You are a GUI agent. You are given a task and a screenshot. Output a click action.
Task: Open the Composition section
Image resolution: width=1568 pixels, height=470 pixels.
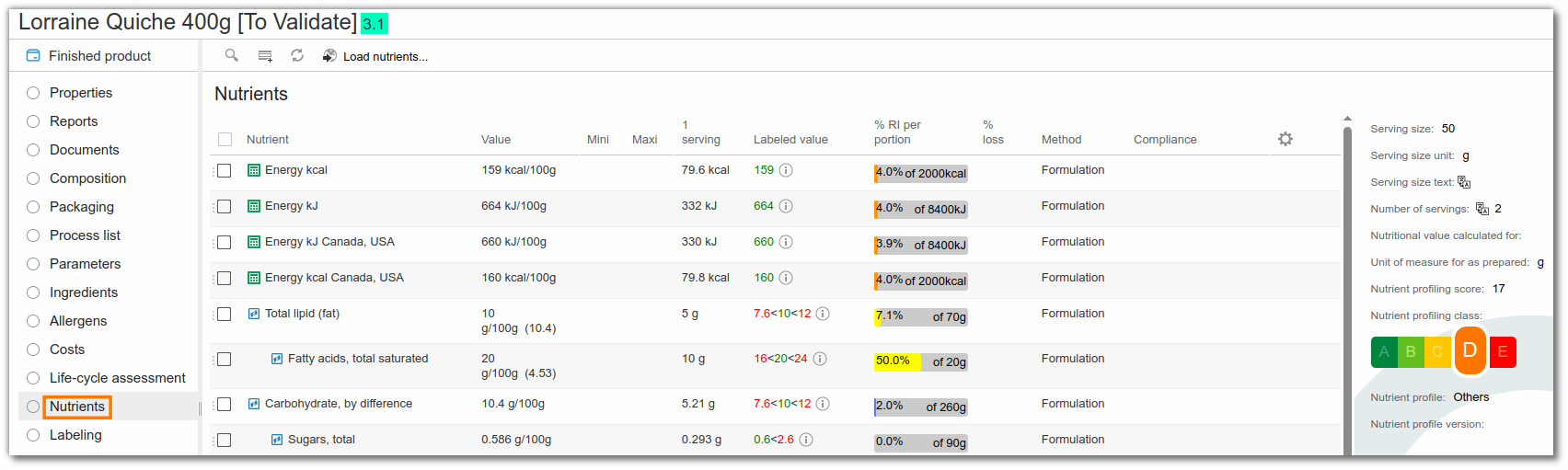[88, 178]
